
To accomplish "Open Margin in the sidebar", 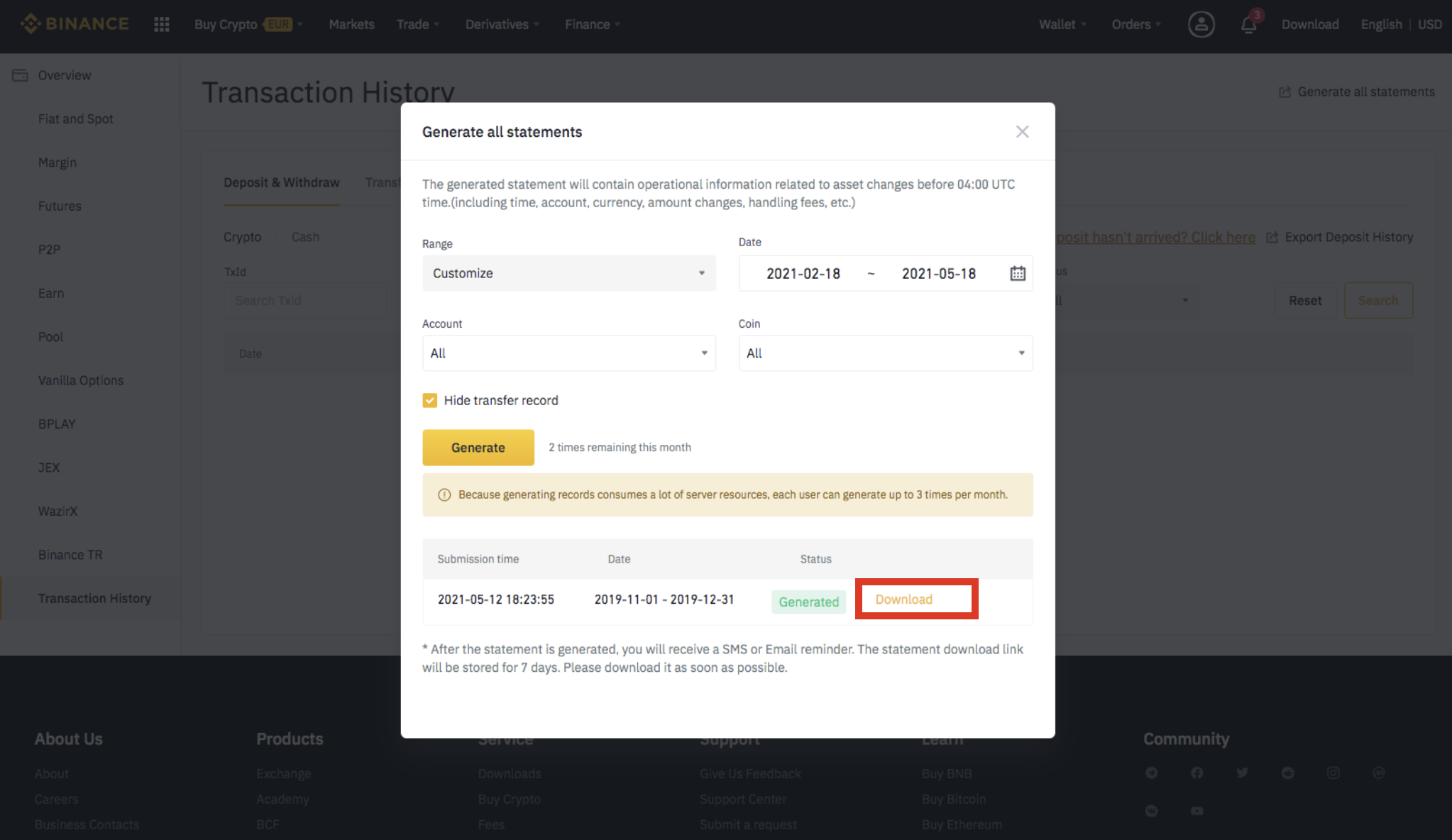I will point(57,162).
